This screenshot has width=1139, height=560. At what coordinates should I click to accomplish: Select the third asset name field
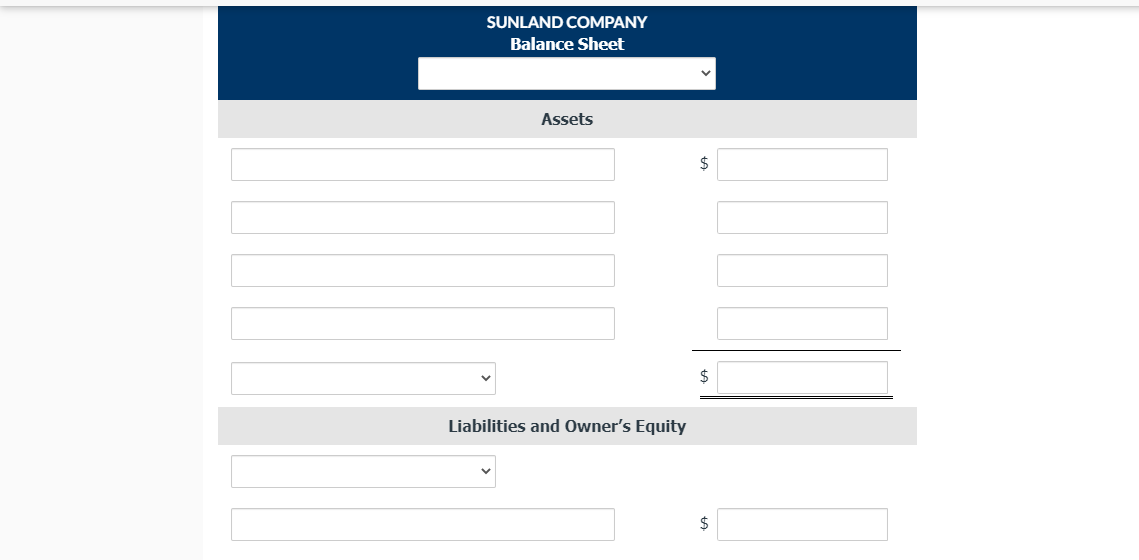coord(423,270)
